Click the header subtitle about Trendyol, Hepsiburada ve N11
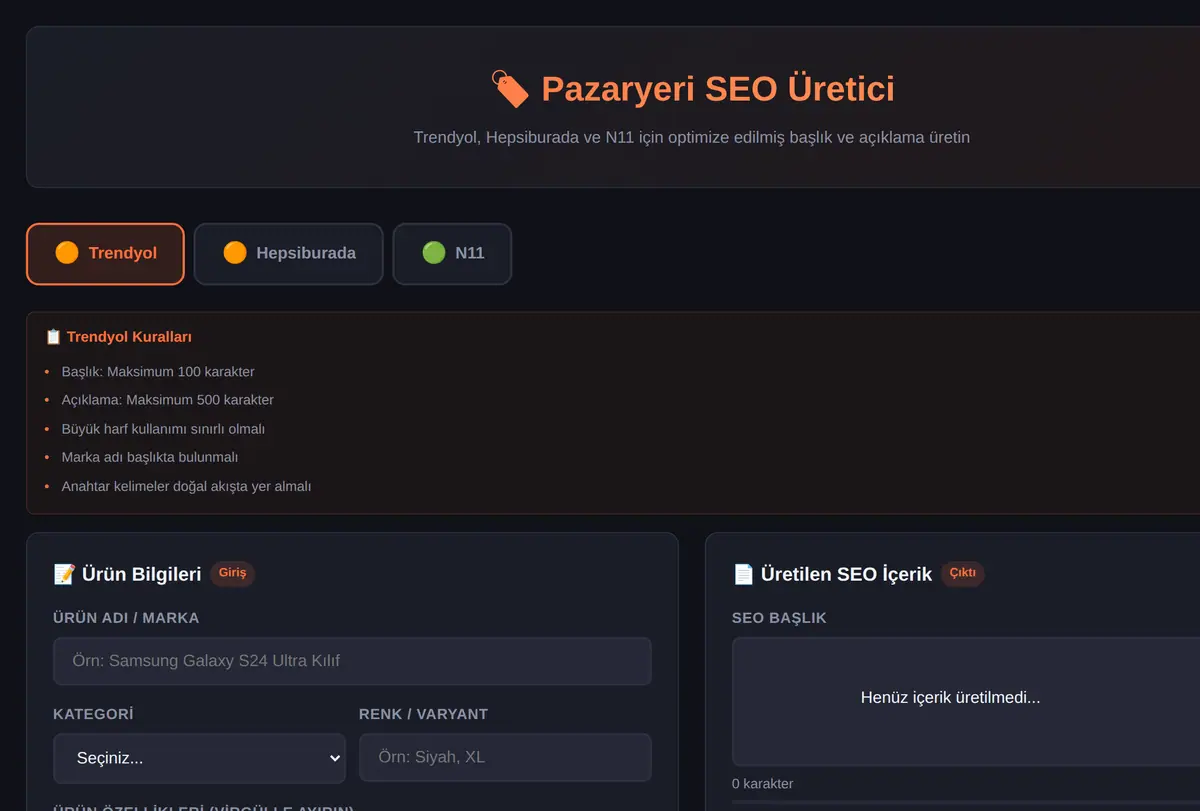The image size is (1200, 811). [692, 137]
